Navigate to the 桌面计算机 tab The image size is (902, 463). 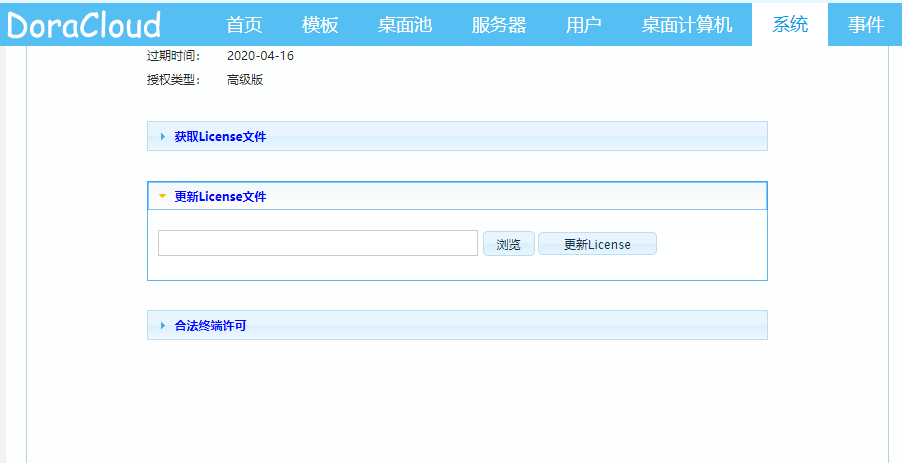[x=687, y=25]
